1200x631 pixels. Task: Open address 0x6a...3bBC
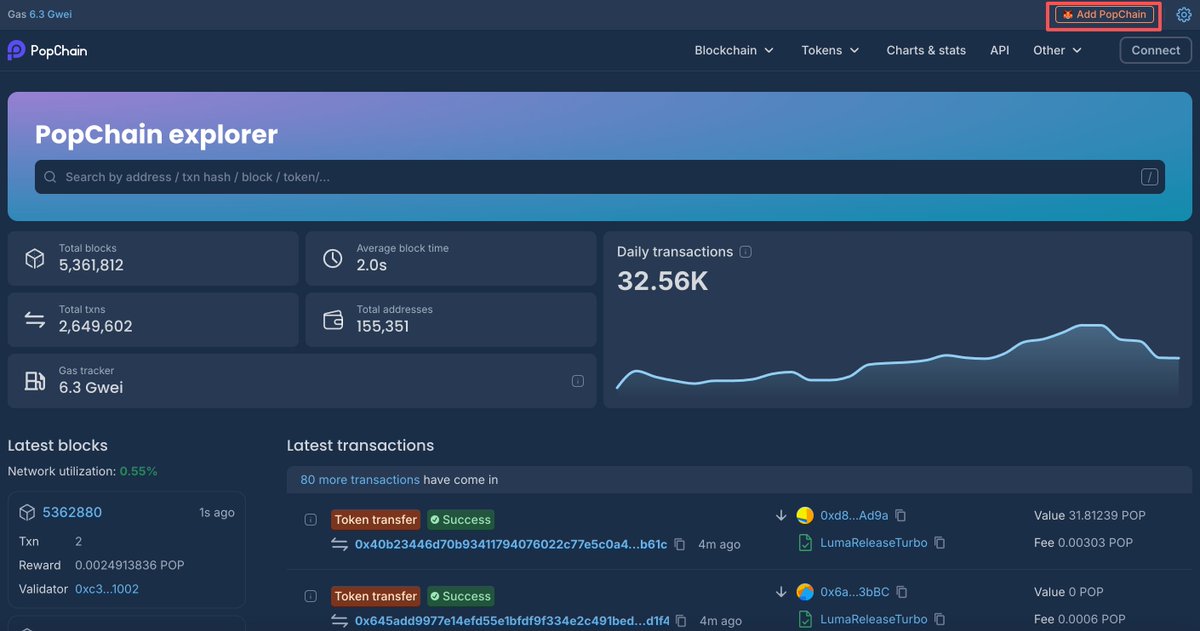point(855,592)
